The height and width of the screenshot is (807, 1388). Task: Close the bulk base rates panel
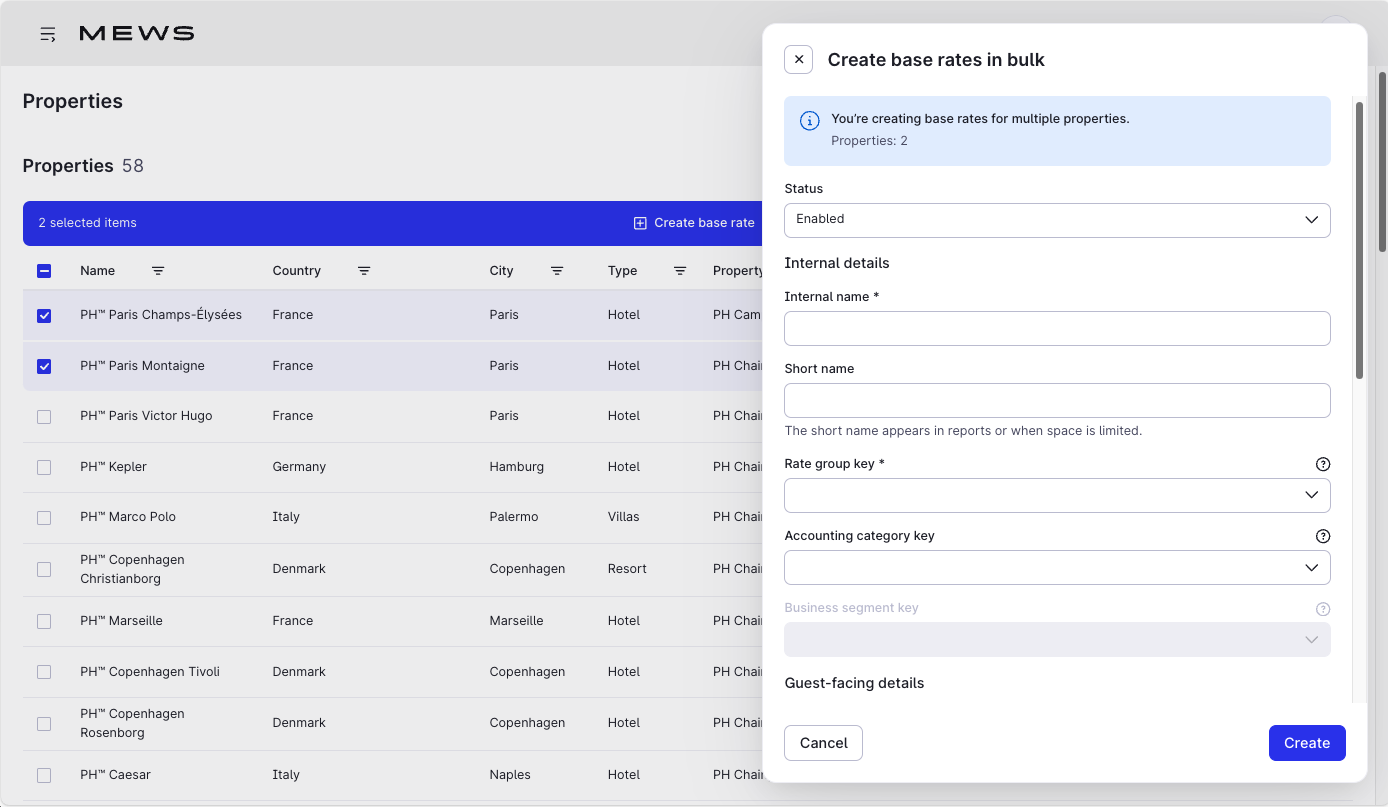click(x=798, y=60)
